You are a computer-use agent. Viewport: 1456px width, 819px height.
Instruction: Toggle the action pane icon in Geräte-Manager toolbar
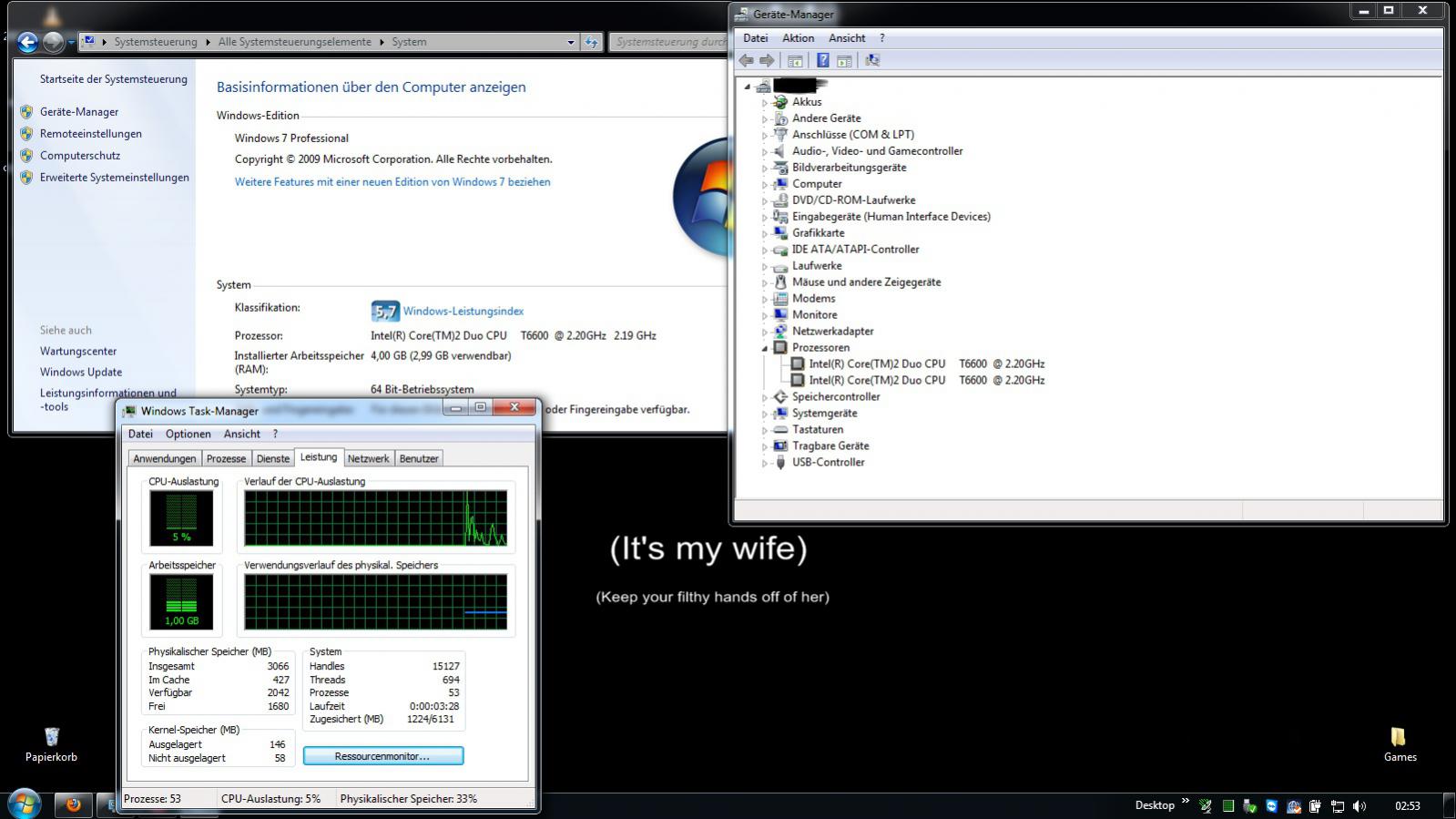[844, 60]
